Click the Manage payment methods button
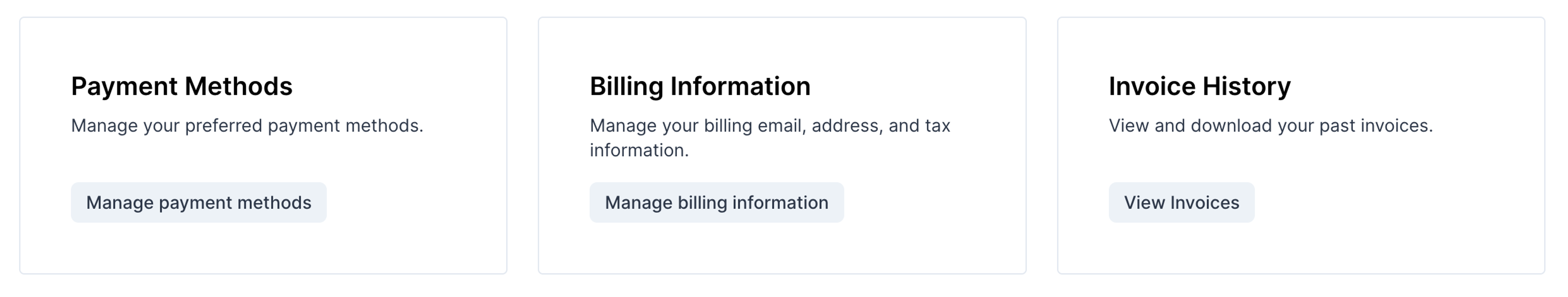Screen dimensions: 1568x297 (x=198, y=203)
